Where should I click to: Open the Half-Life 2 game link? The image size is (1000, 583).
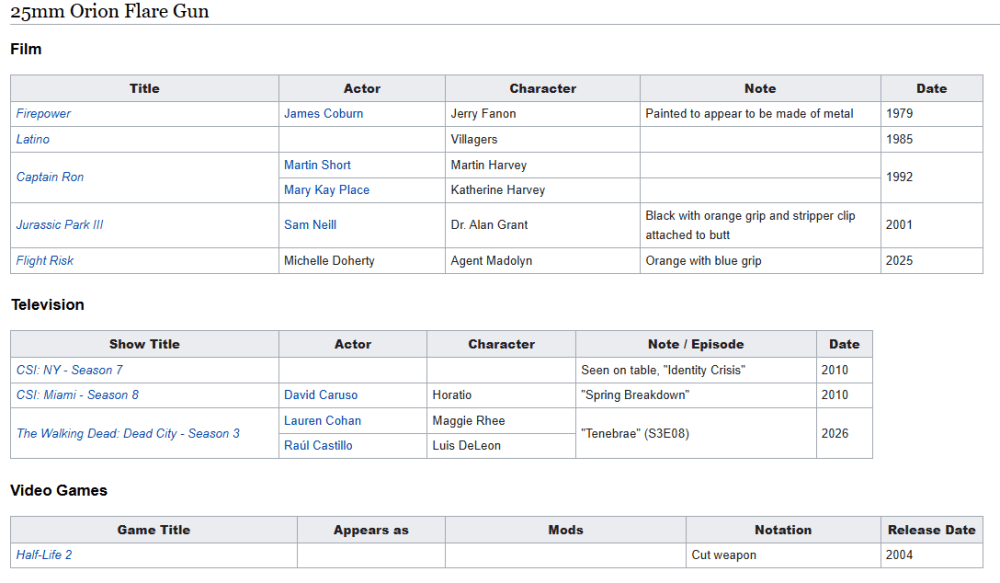pyautogui.click(x=44, y=555)
